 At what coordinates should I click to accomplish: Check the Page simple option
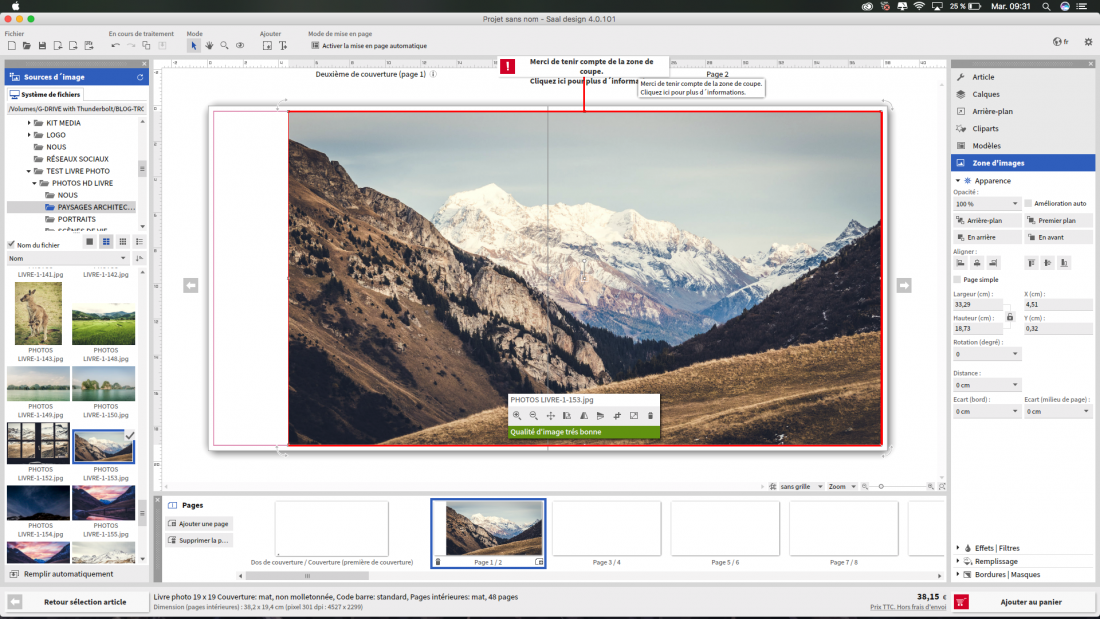(x=958, y=279)
